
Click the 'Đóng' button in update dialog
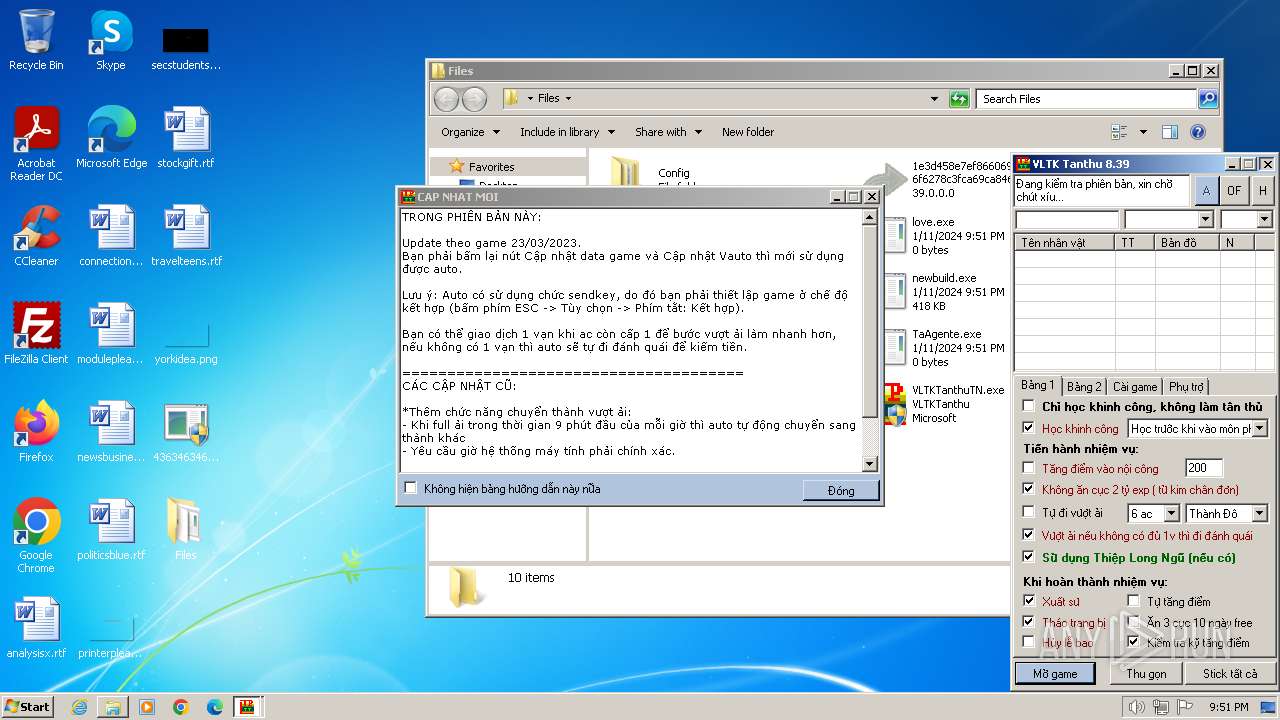[841, 490]
